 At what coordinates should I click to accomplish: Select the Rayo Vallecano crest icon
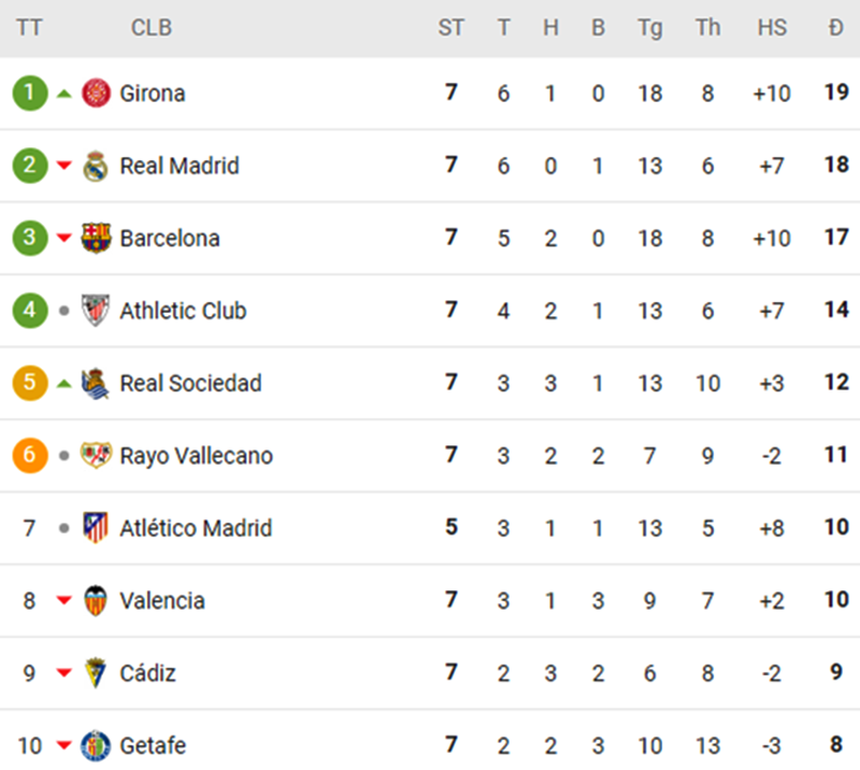[x=95, y=456]
